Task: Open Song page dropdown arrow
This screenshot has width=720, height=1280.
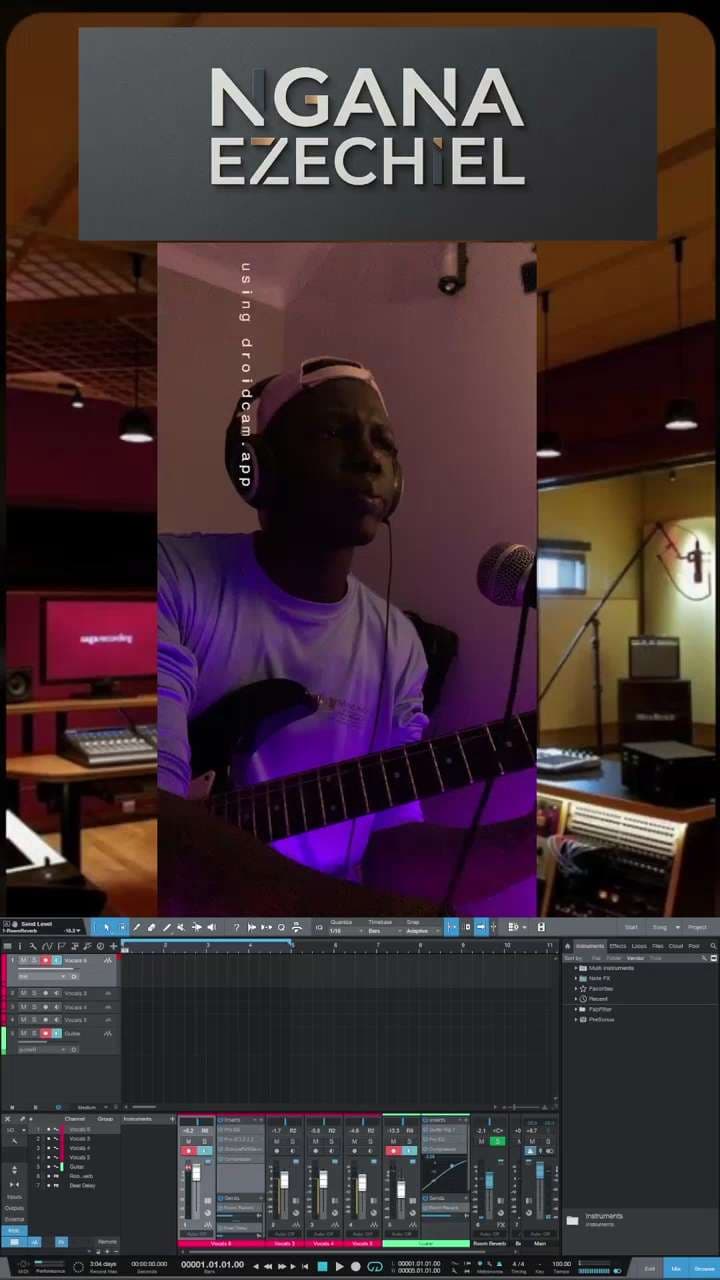Action: [677, 927]
